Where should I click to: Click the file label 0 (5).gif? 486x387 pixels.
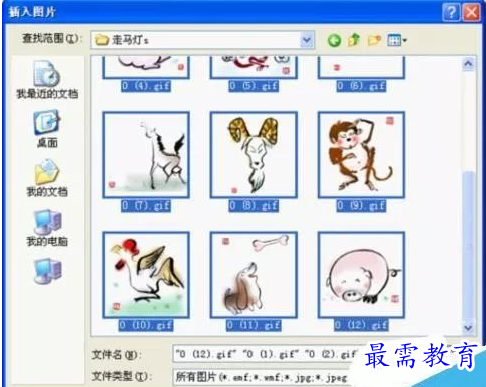pyautogui.click(x=254, y=86)
